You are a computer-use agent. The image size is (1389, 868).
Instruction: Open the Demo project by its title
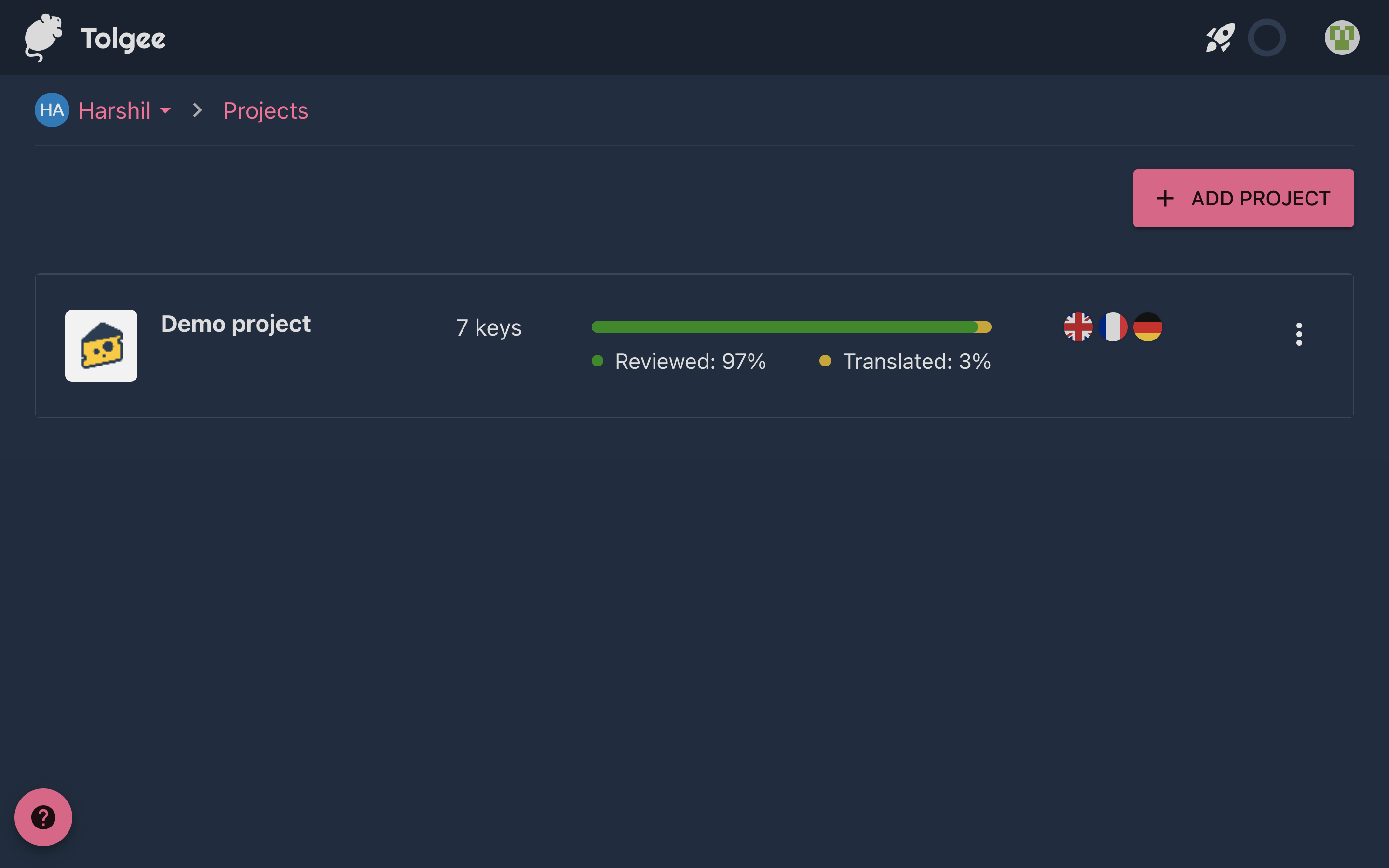point(235,323)
